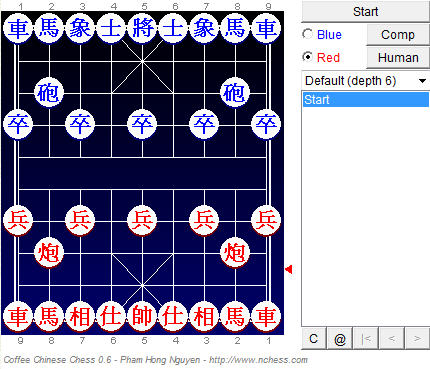Select the Start entry in move list
Screen dimensions: 430x369
(366, 100)
